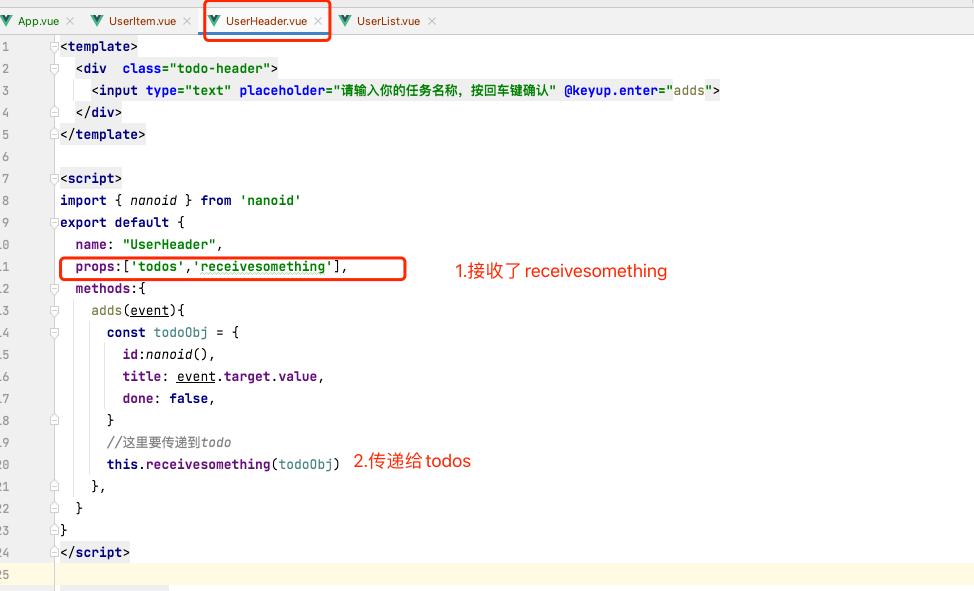Viewport: 974px width, 591px height.
Task: Close the UserHeader.vue tab
Action: (318, 21)
